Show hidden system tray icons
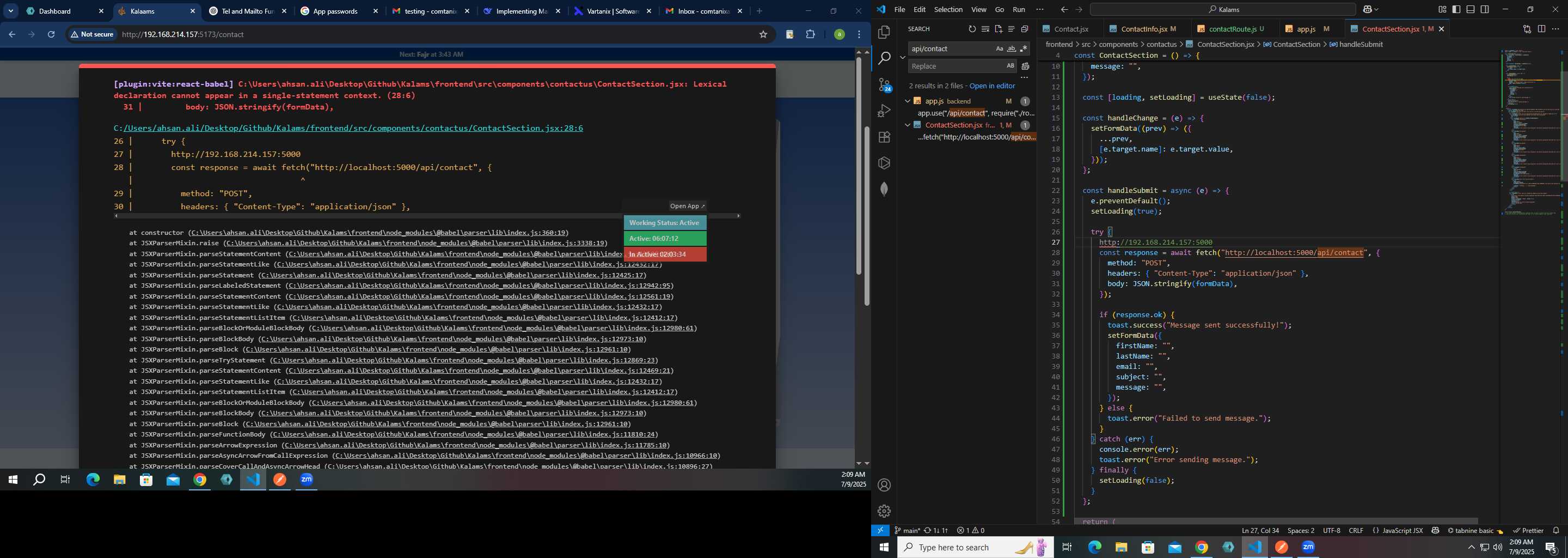This screenshot has height=558, width=1568. tap(1471, 548)
